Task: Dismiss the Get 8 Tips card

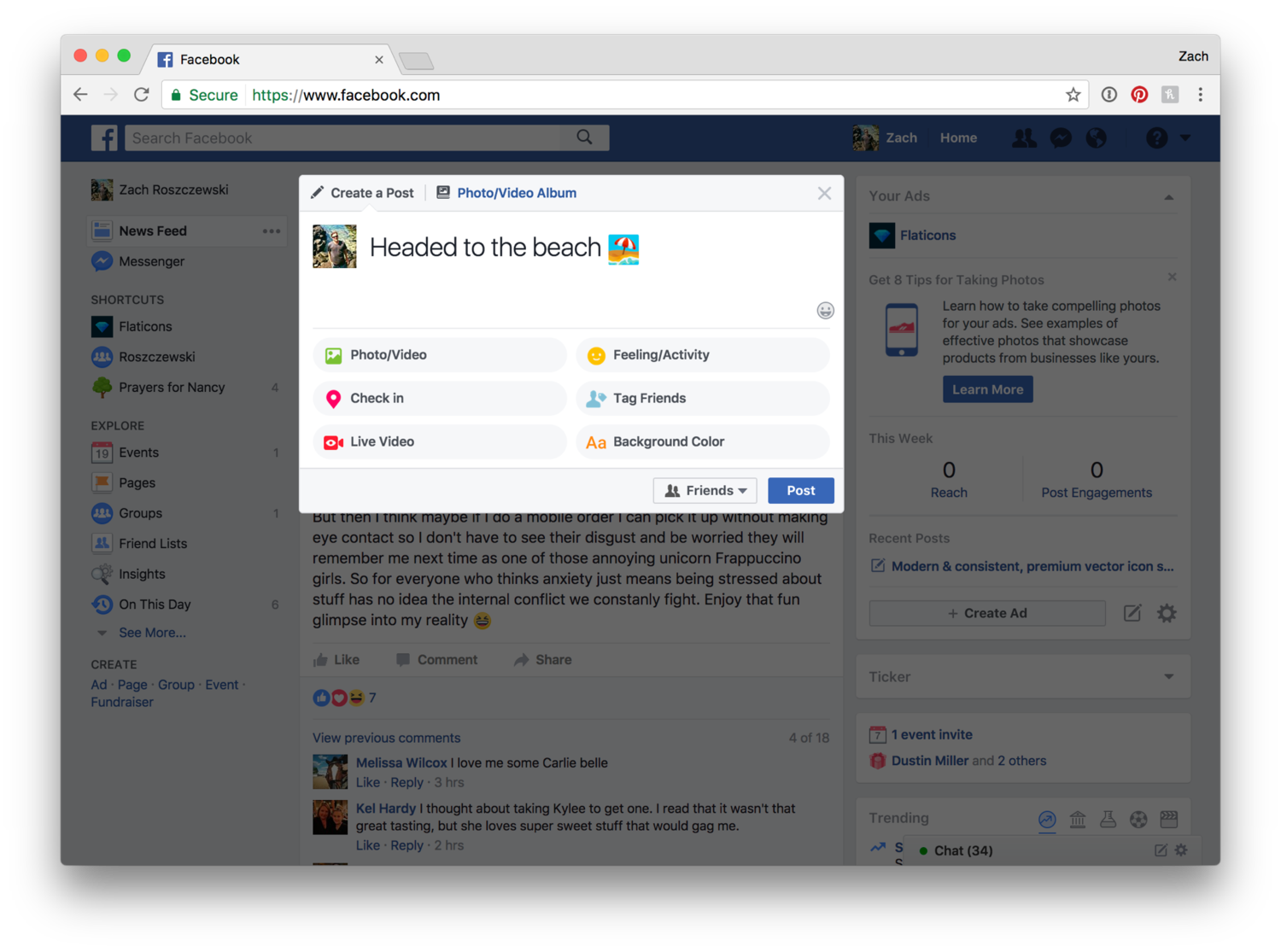Action: point(1172,277)
